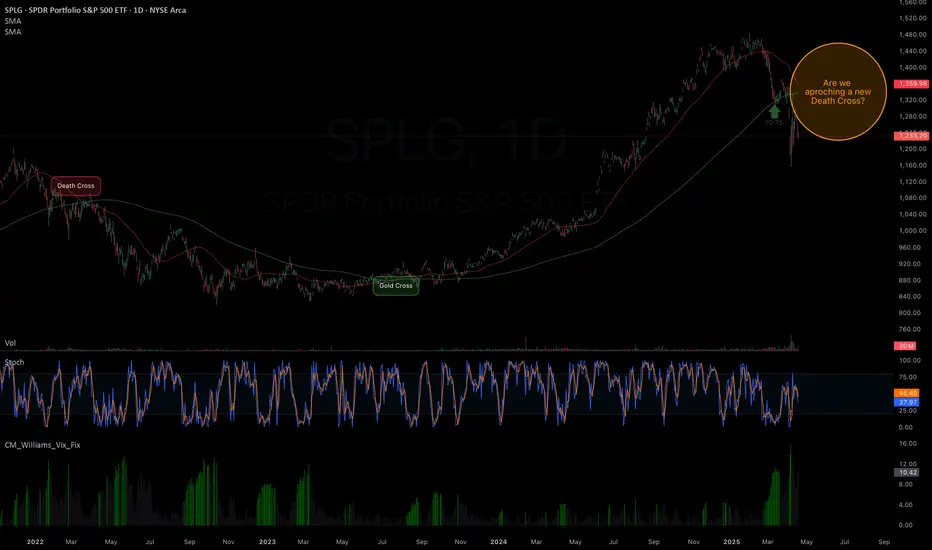Click the 25.00 Stoch scale value
This screenshot has width=932, height=550.
coord(908,411)
